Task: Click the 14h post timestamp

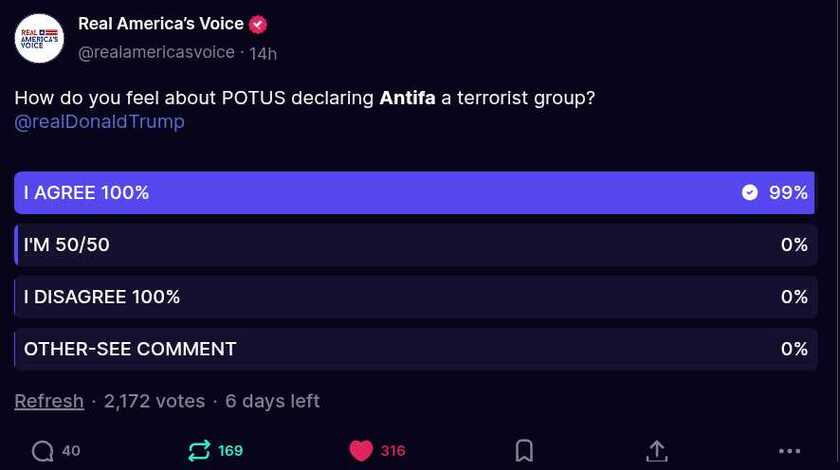Action: [263, 52]
